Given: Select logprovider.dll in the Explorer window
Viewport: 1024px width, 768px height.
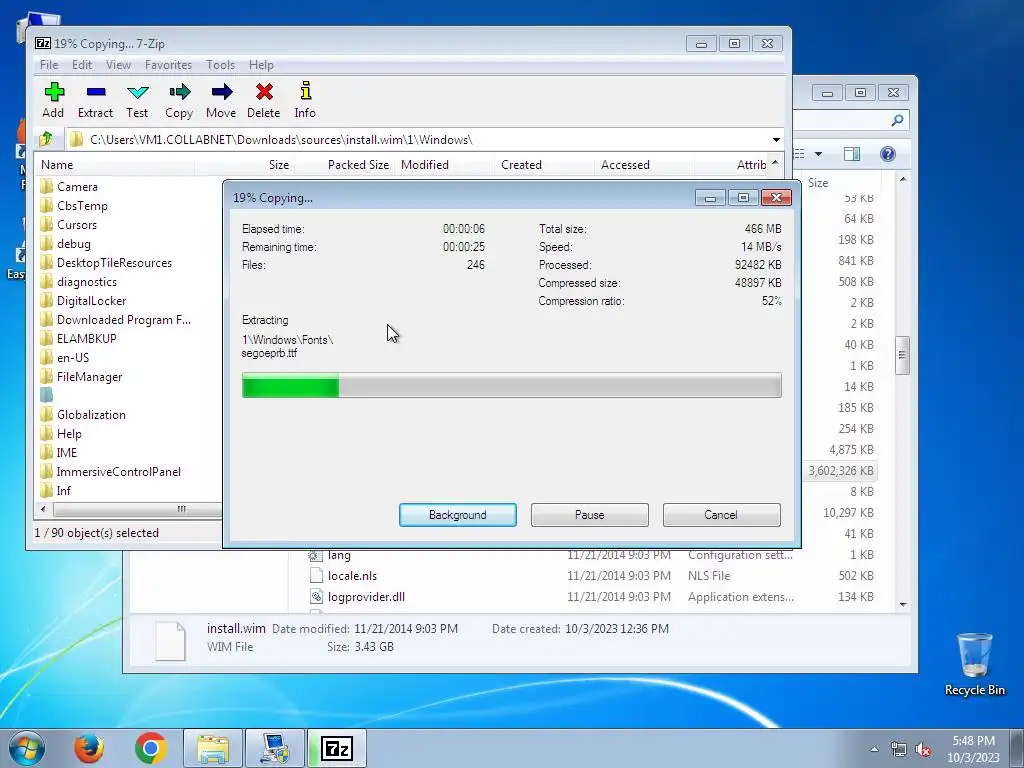Looking at the screenshot, I should pos(366,596).
